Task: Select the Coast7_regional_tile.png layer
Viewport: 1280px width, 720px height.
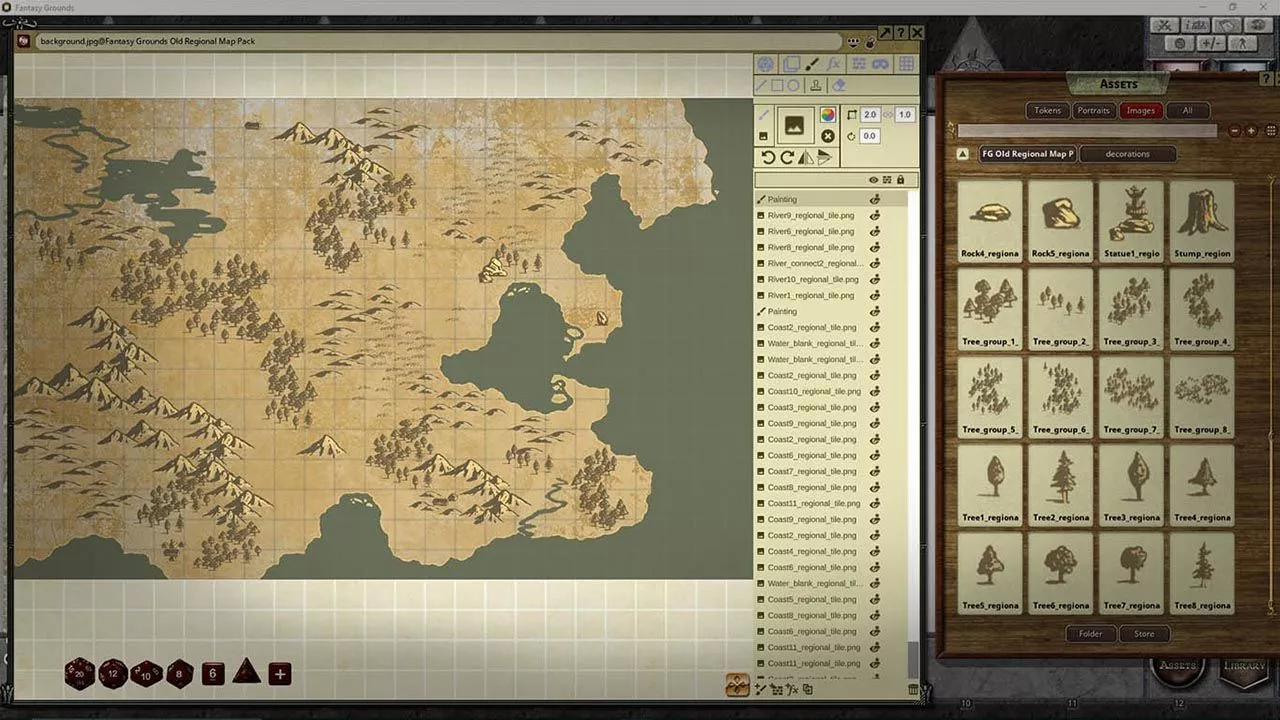Action: (x=832, y=471)
